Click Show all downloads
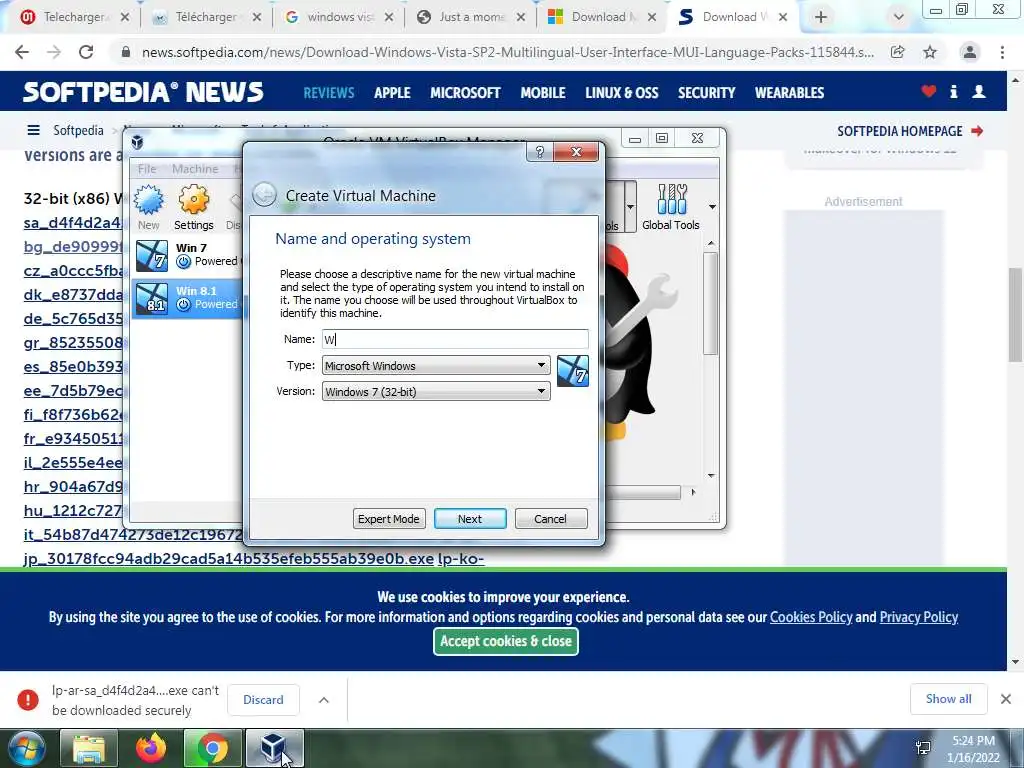 click(x=948, y=699)
